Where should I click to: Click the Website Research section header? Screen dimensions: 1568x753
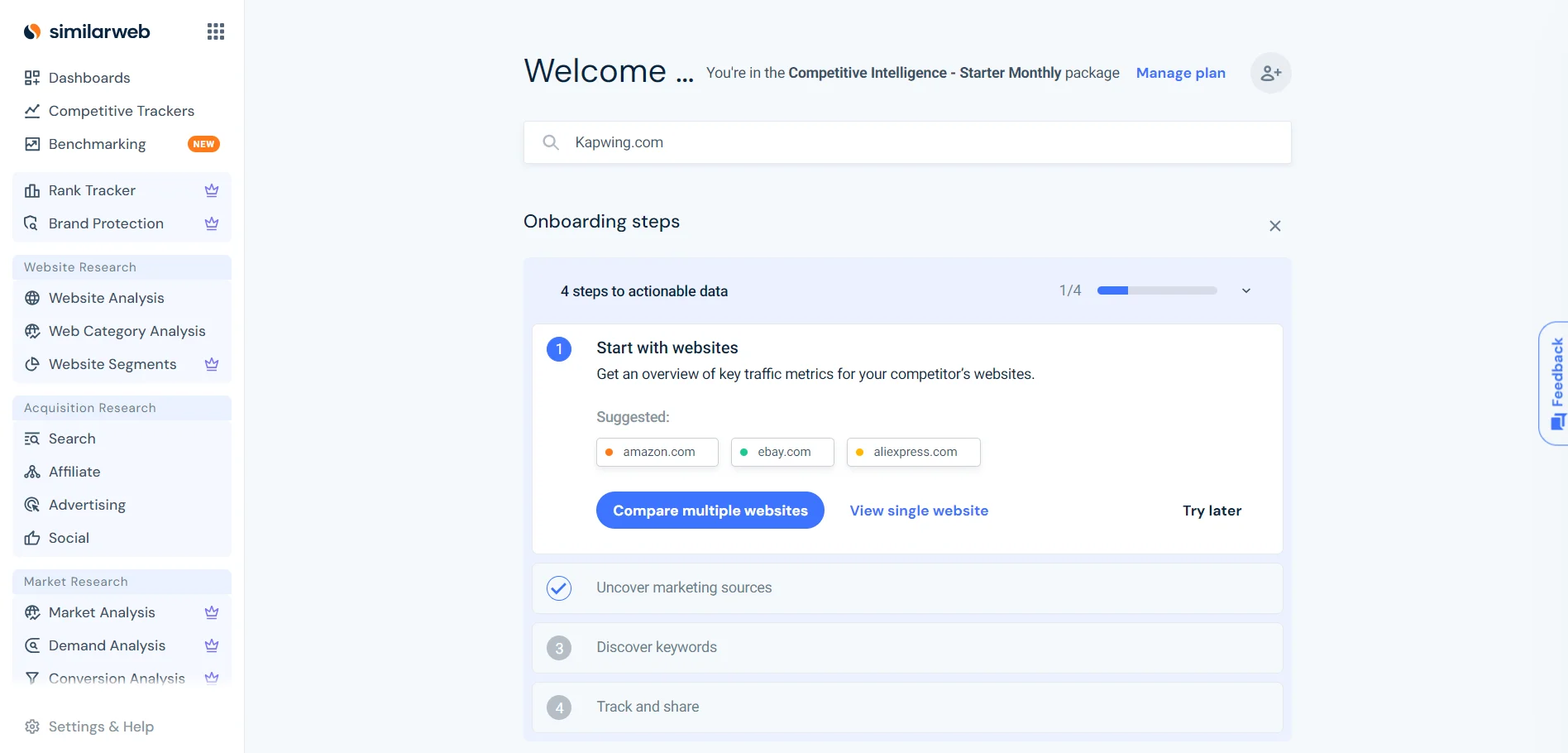122,267
